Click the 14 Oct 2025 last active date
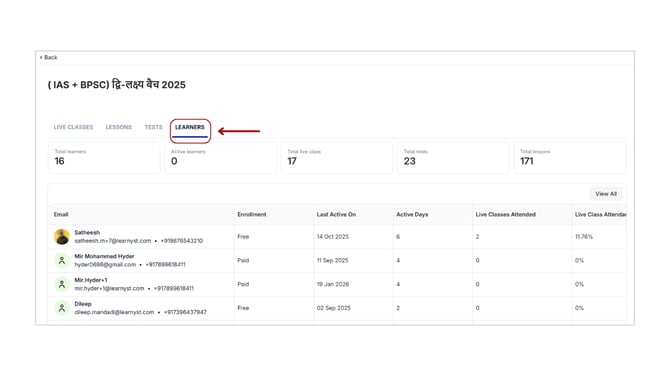 click(x=333, y=237)
